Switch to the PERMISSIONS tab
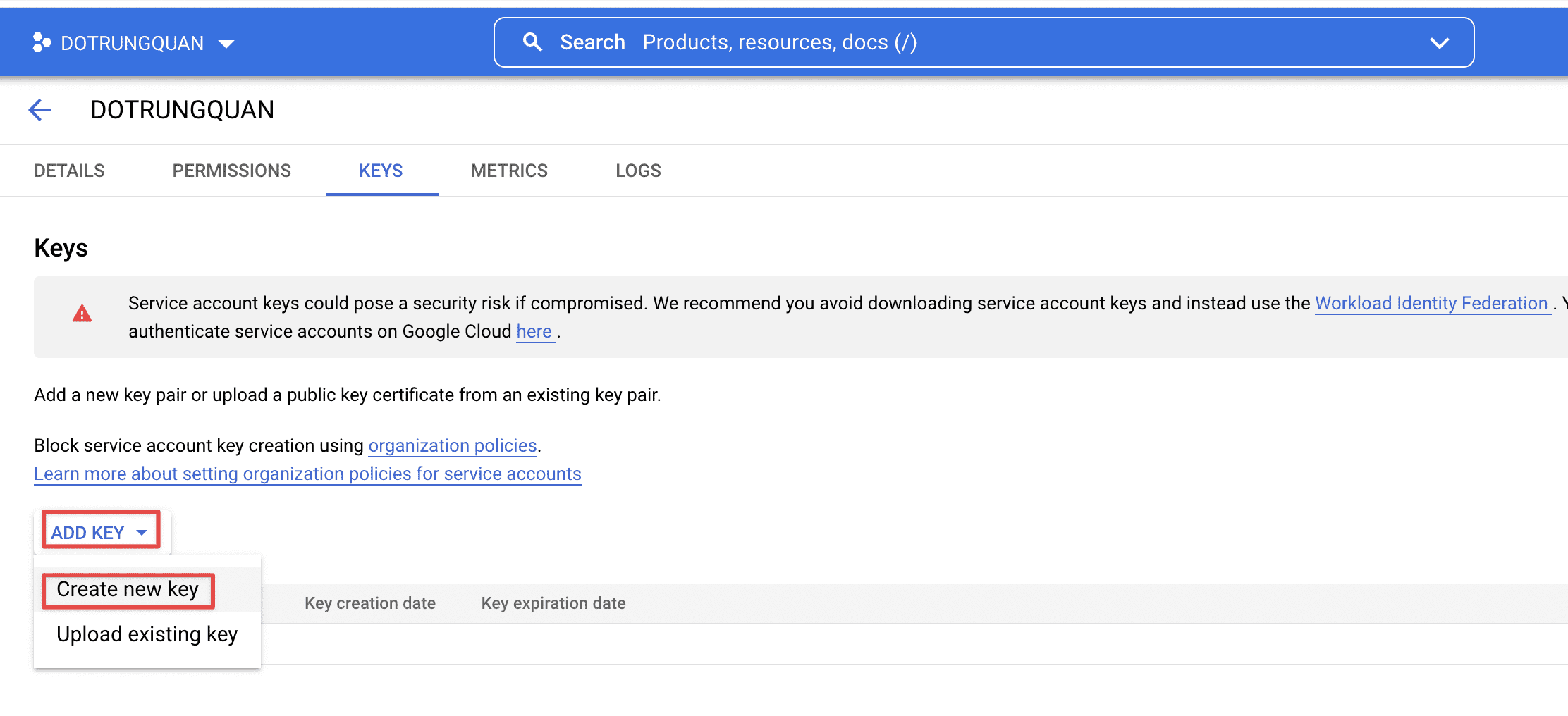 [231, 171]
